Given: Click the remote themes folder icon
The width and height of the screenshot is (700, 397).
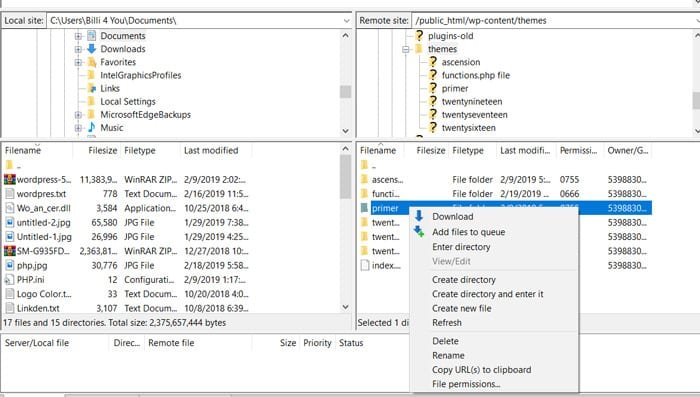Looking at the screenshot, I should (x=419, y=49).
